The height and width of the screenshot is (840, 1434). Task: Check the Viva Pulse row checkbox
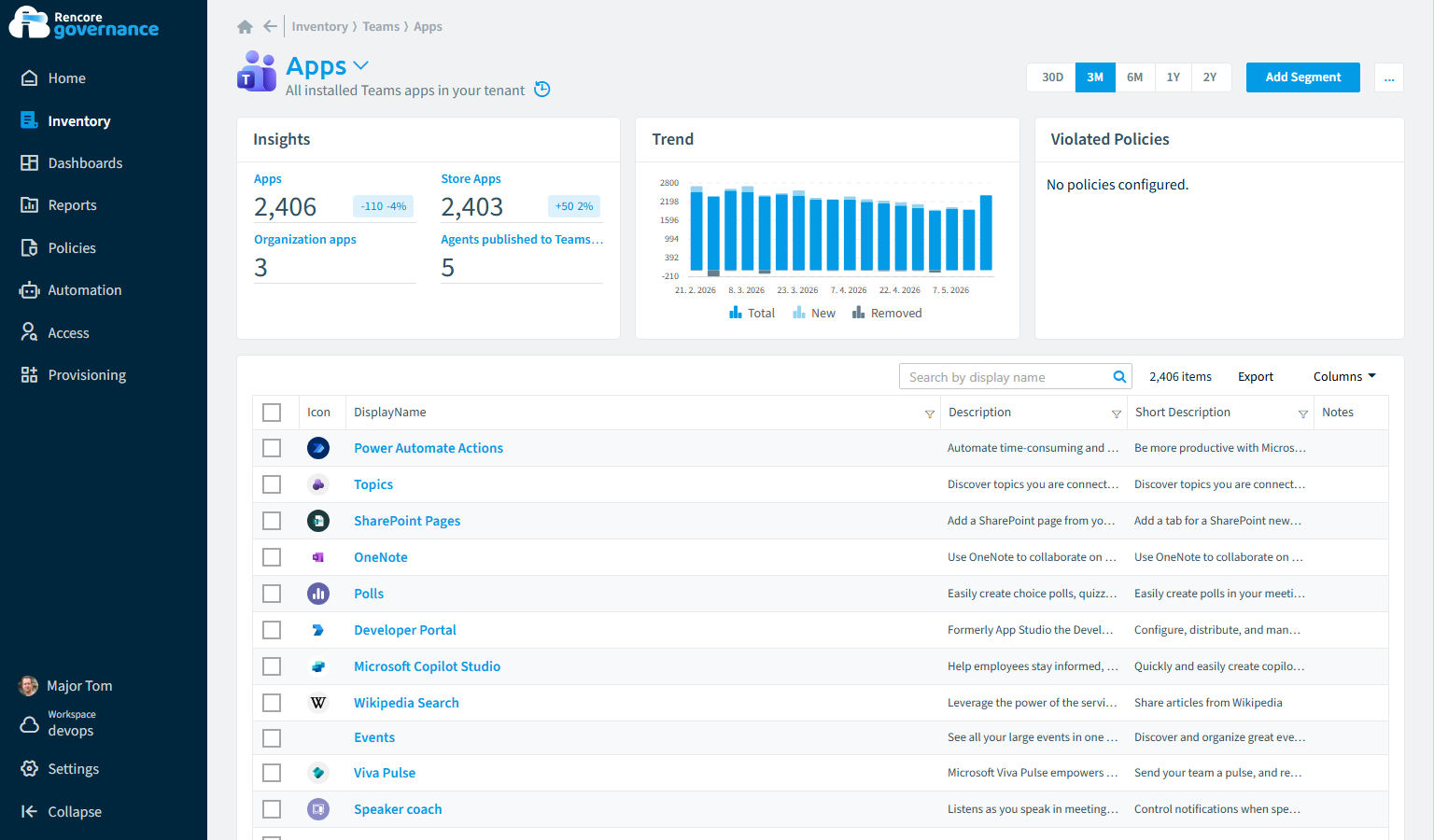pos(272,773)
